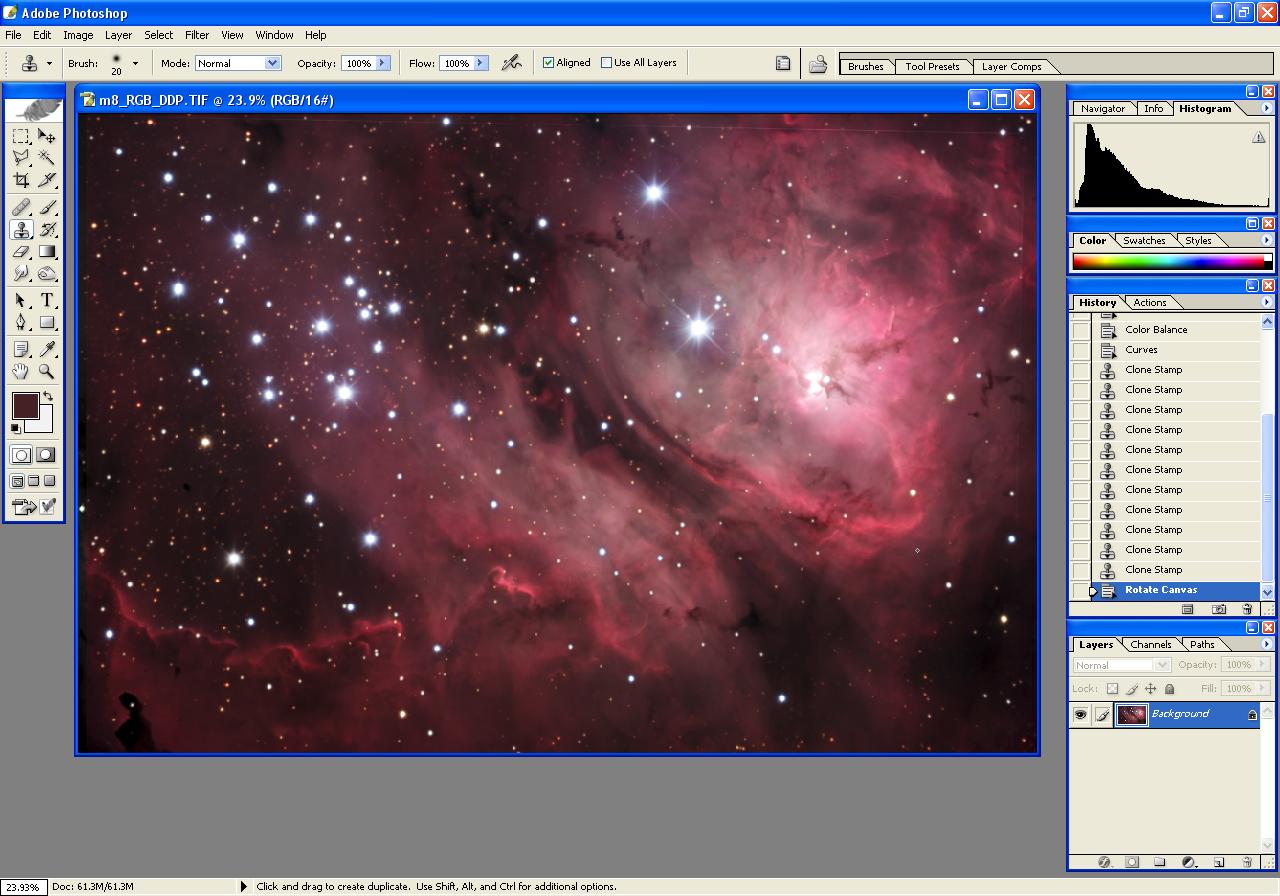This screenshot has height=896, width=1280.
Task: Swap foreground and background colors
Action: point(47,397)
